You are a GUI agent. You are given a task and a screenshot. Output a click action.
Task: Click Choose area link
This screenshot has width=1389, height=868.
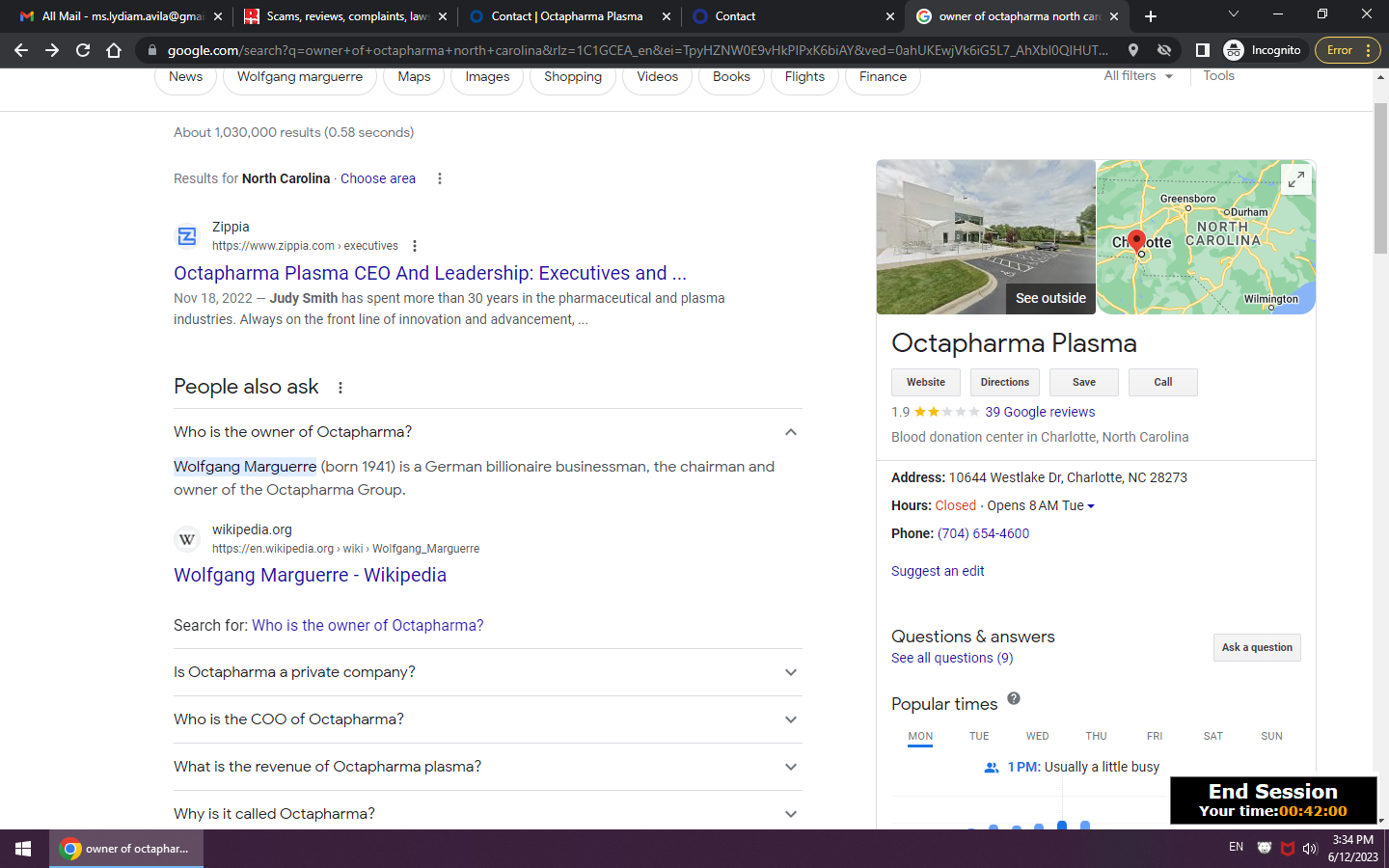(378, 178)
